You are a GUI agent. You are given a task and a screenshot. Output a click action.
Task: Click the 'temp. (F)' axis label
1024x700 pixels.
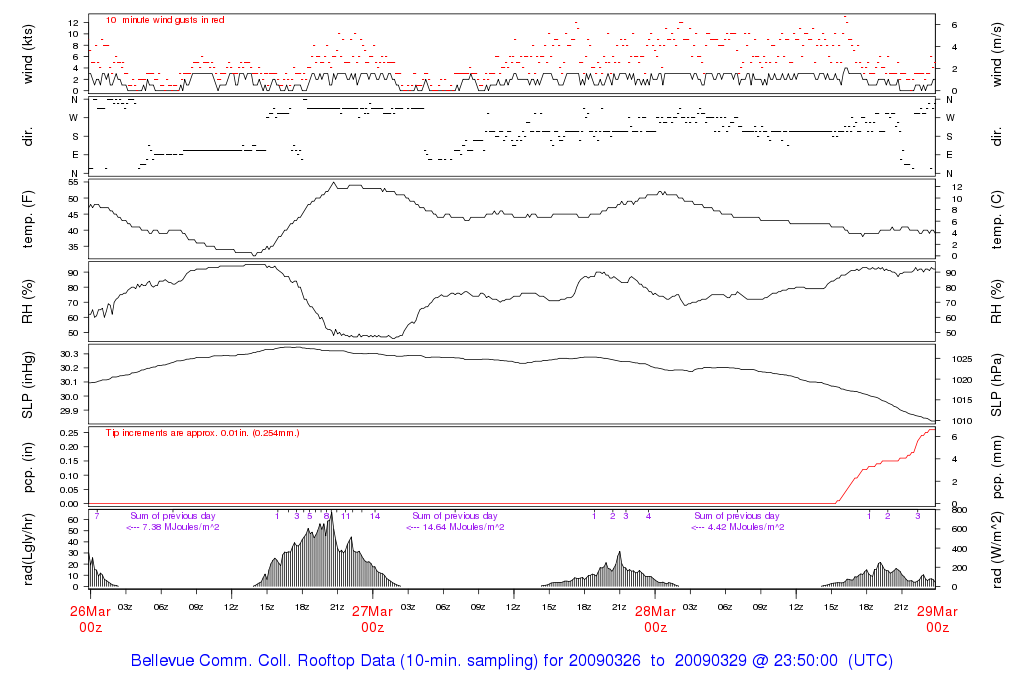coord(27,219)
